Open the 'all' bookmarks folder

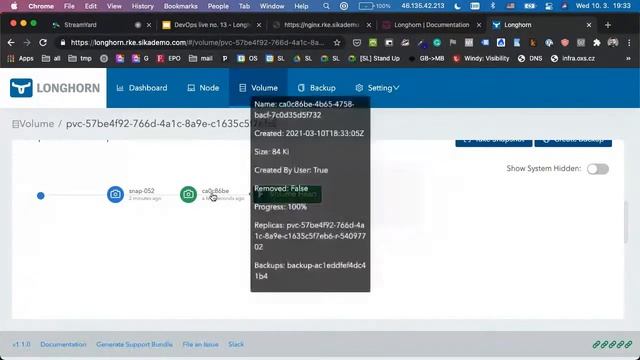(x=51, y=58)
